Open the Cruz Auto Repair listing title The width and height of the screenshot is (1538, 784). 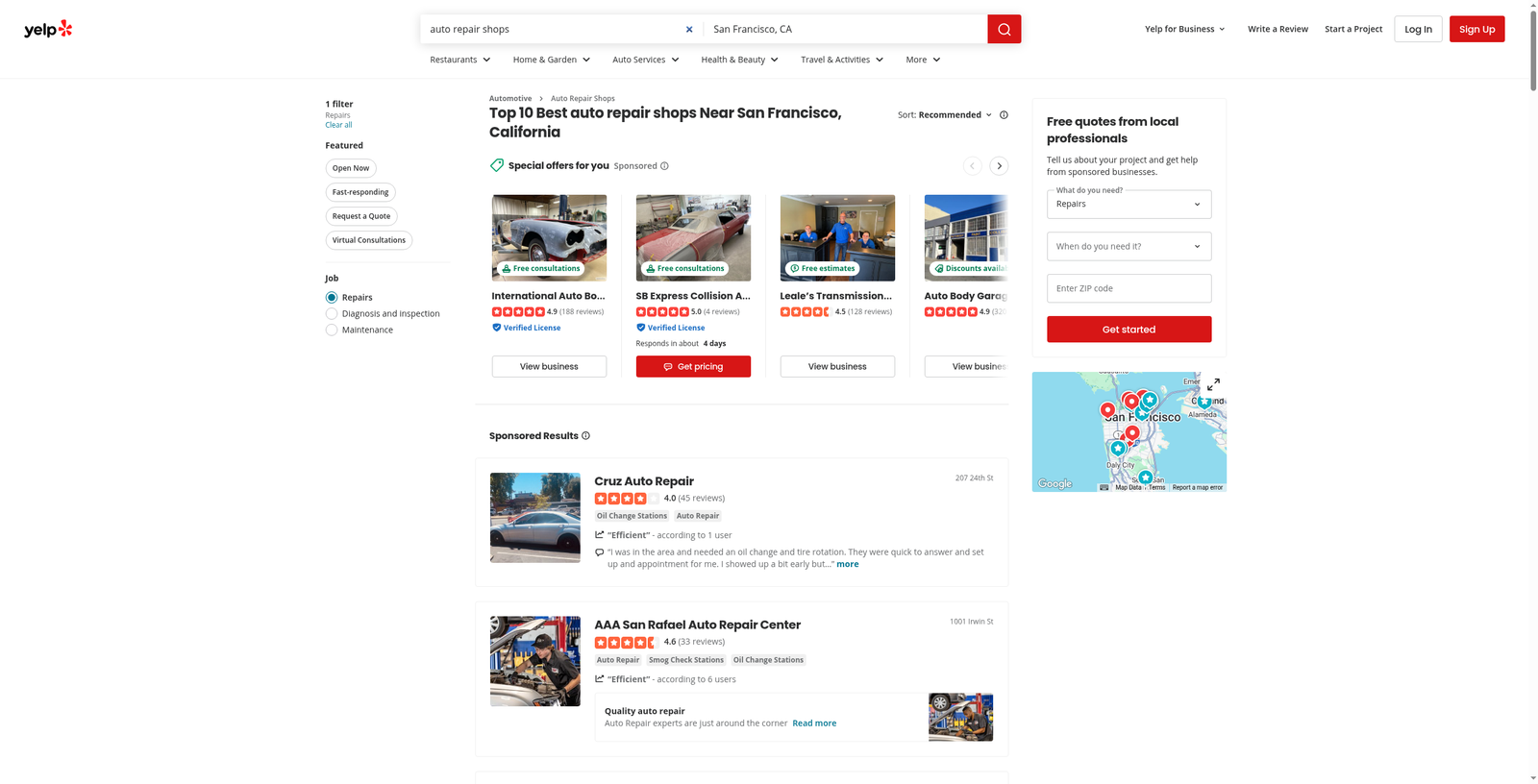[x=644, y=481]
